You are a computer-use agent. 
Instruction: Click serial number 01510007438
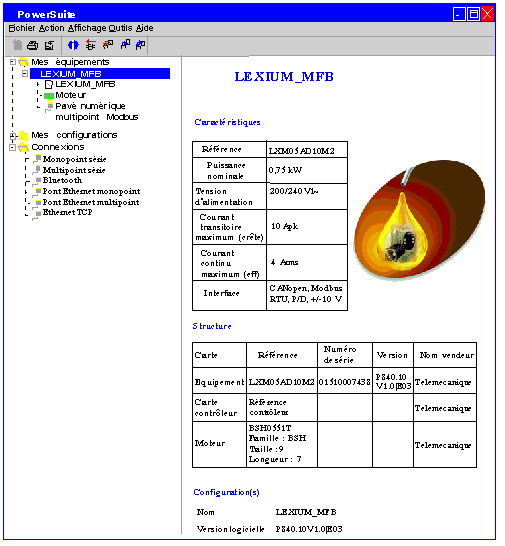pos(344,382)
